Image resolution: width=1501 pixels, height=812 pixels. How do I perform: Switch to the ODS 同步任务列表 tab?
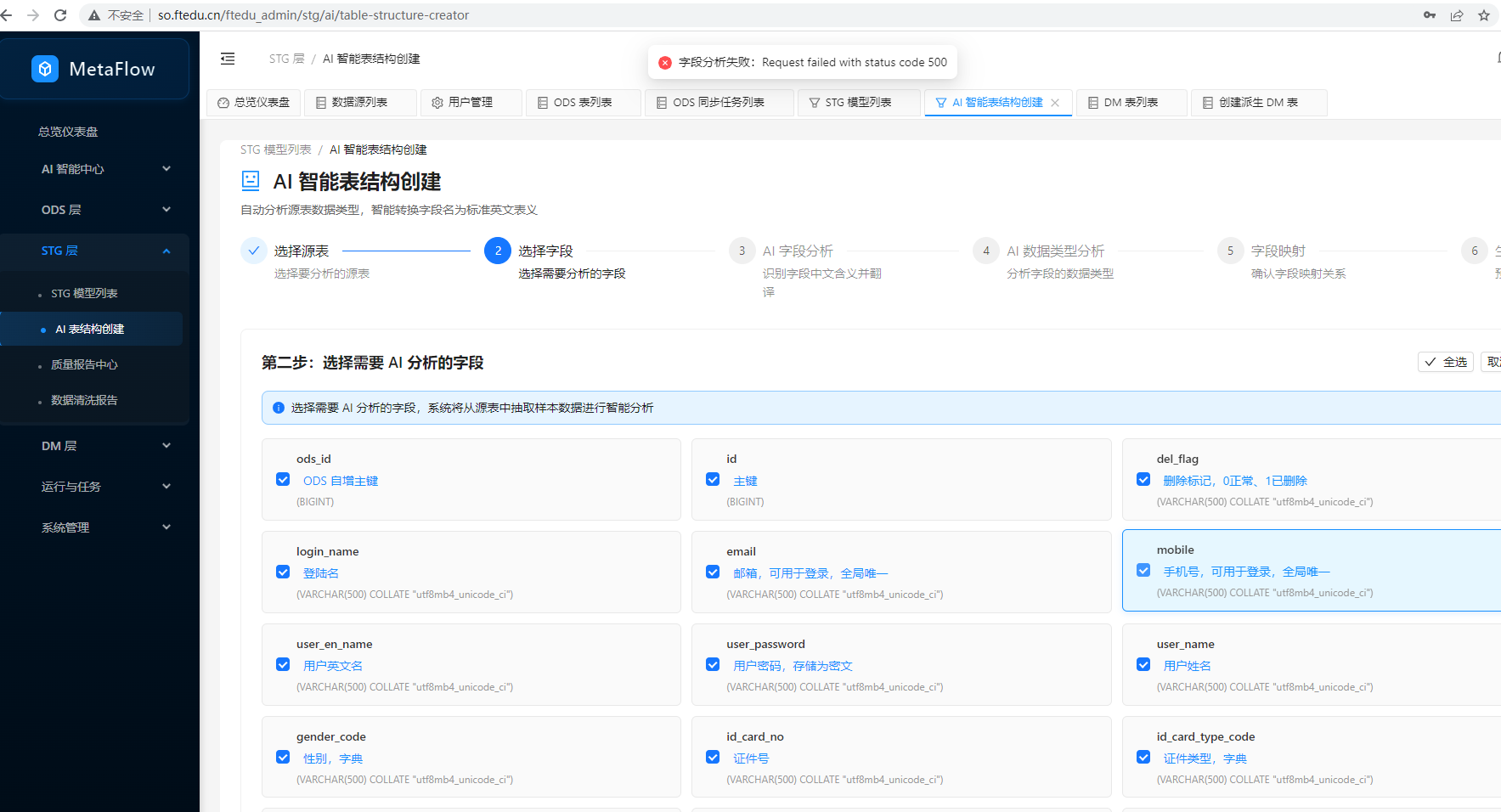pyautogui.click(x=718, y=103)
